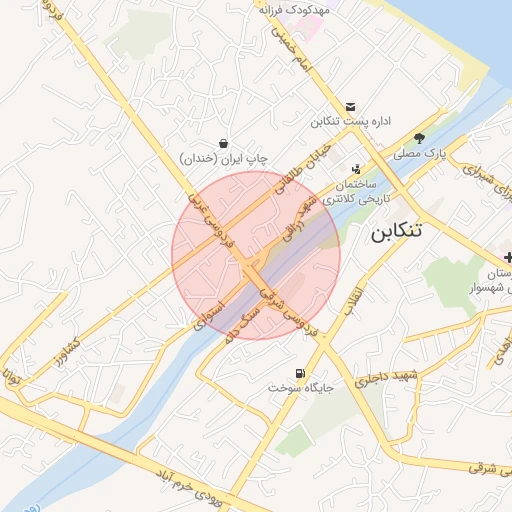Click the tree icon for پارک مصلی
The image size is (512, 512).
click(419, 138)
